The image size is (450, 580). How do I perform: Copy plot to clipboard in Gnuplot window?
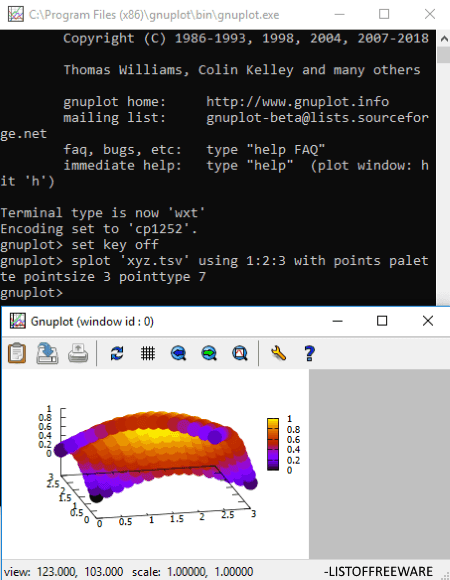(x=17, y=353)
